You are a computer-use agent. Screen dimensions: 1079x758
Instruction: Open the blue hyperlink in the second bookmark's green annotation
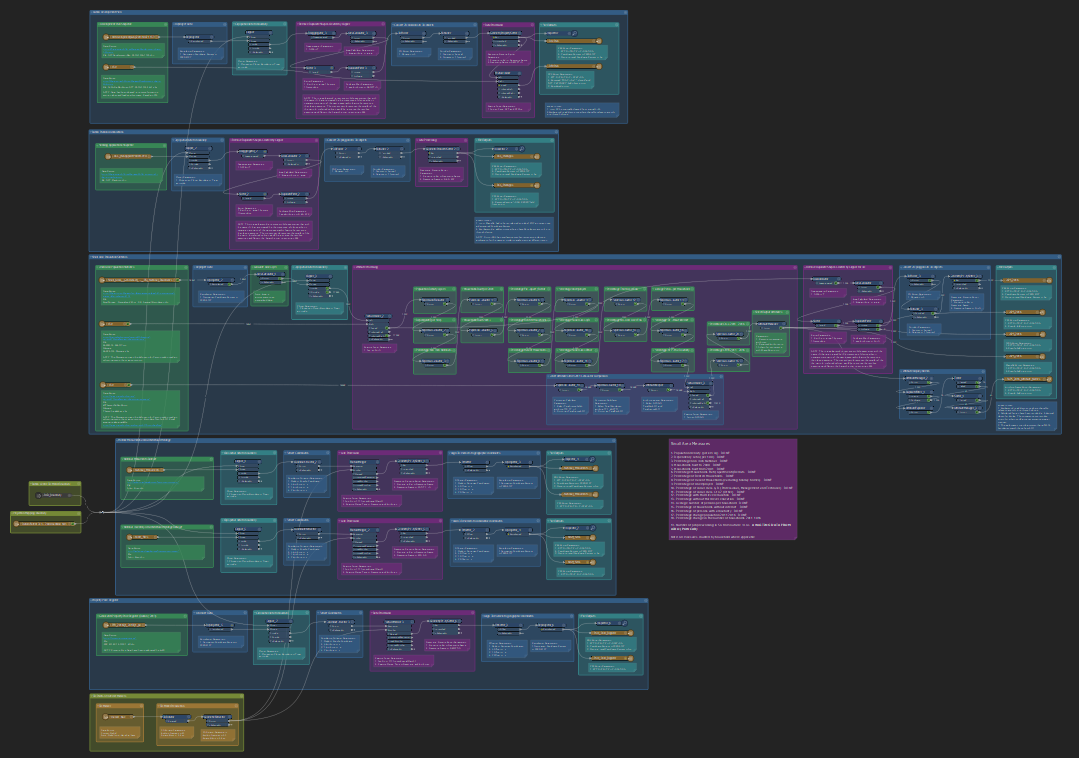point(131,175)
